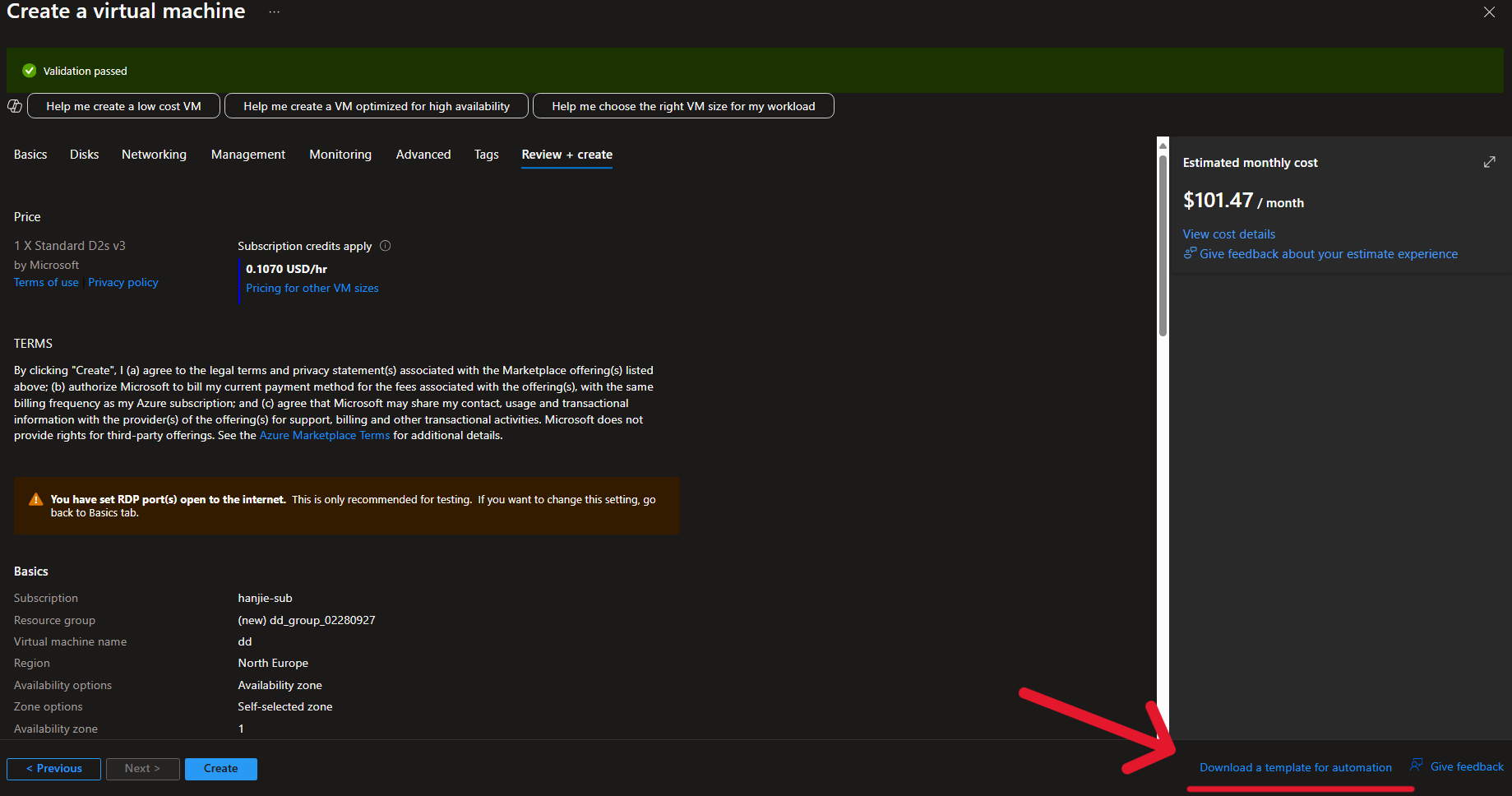Click the Previous button

pos(53,769)
